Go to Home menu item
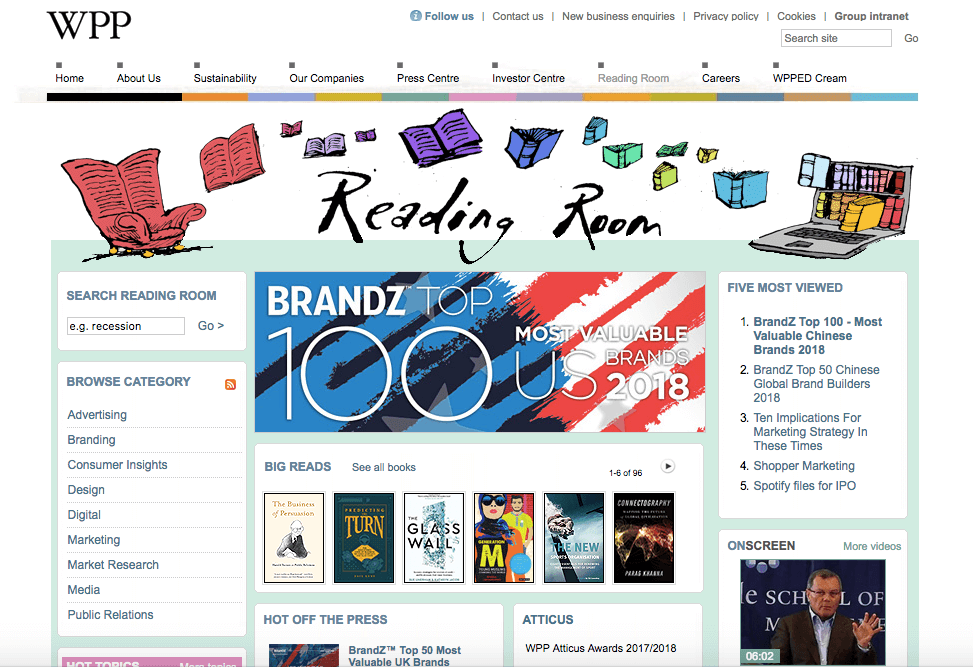 (70, 78)
